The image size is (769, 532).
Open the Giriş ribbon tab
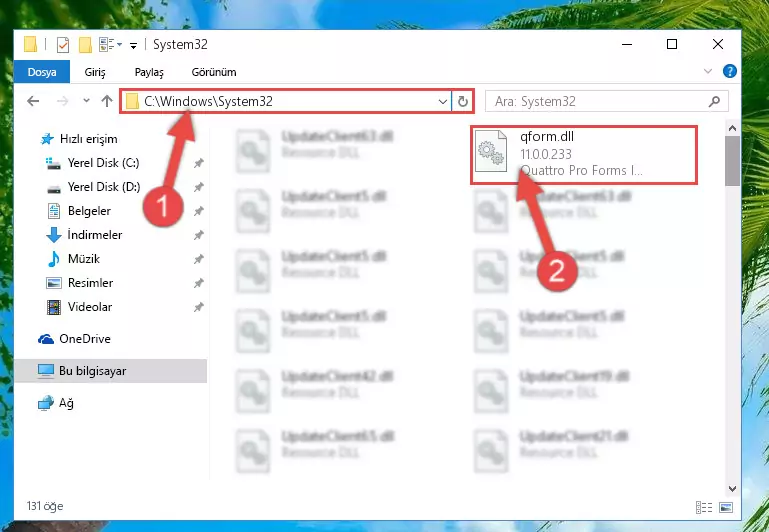coord(95,72)
